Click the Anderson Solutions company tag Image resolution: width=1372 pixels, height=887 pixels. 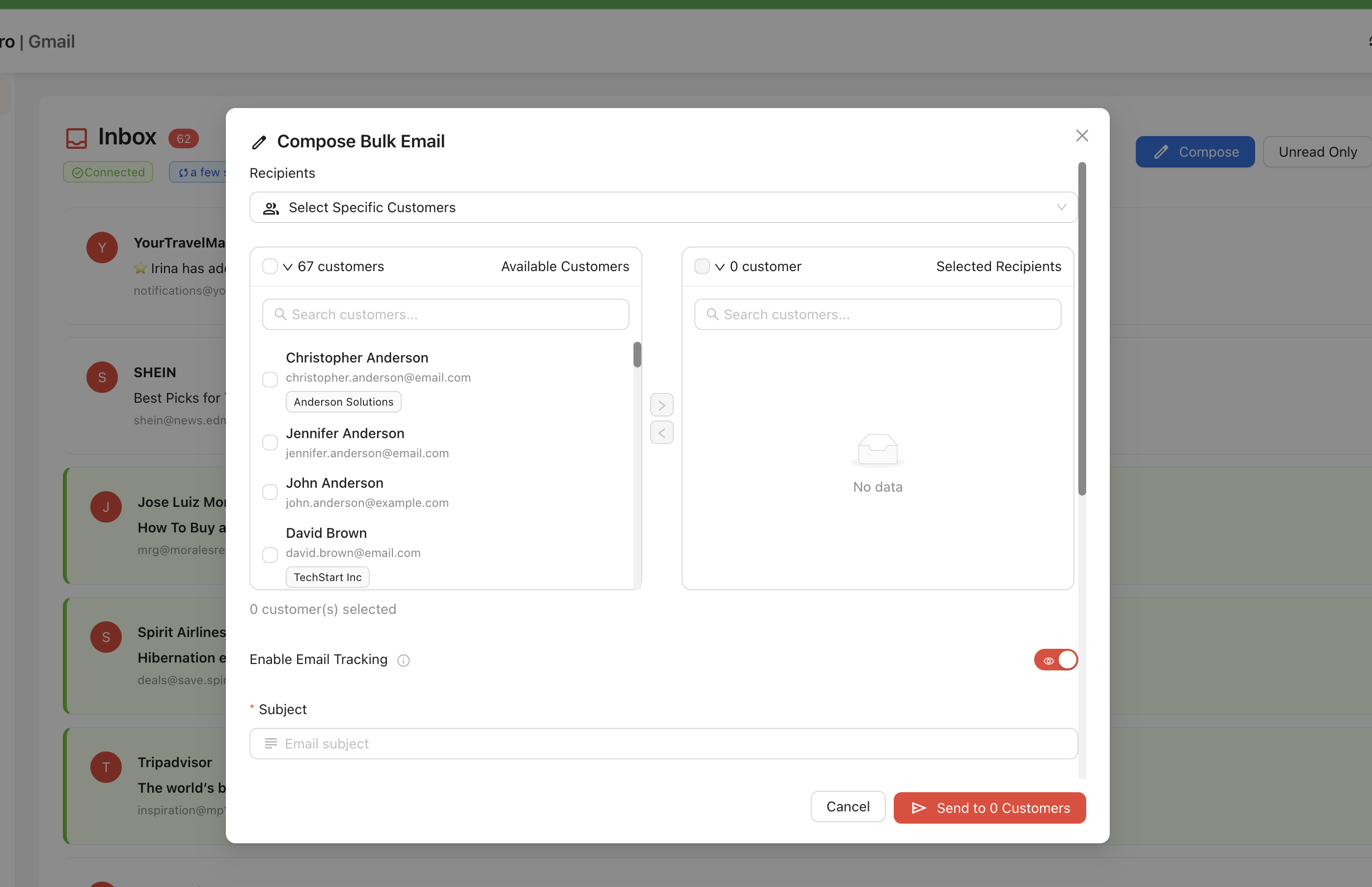343,402
